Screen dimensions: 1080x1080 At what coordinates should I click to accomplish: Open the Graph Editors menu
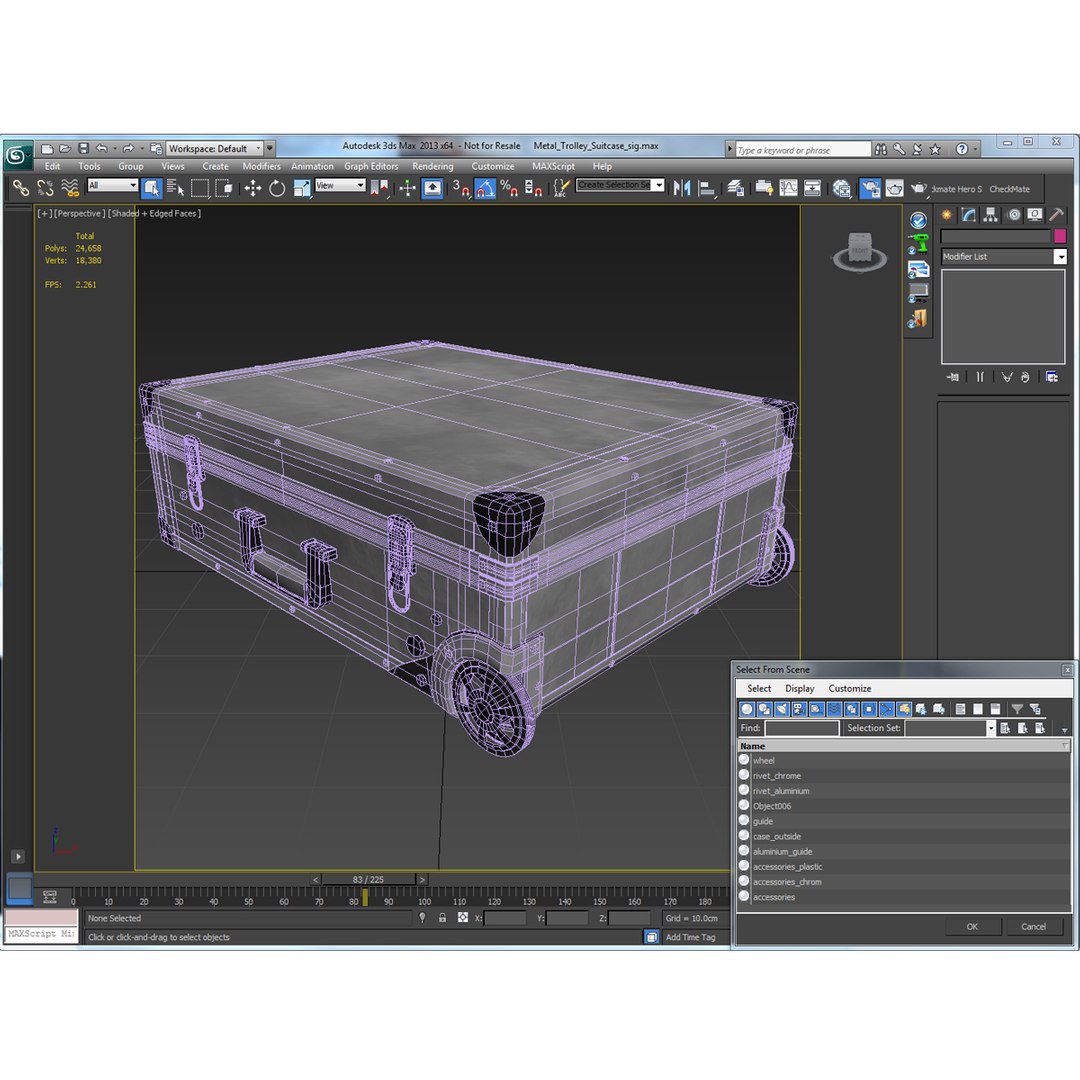point(371,166)
